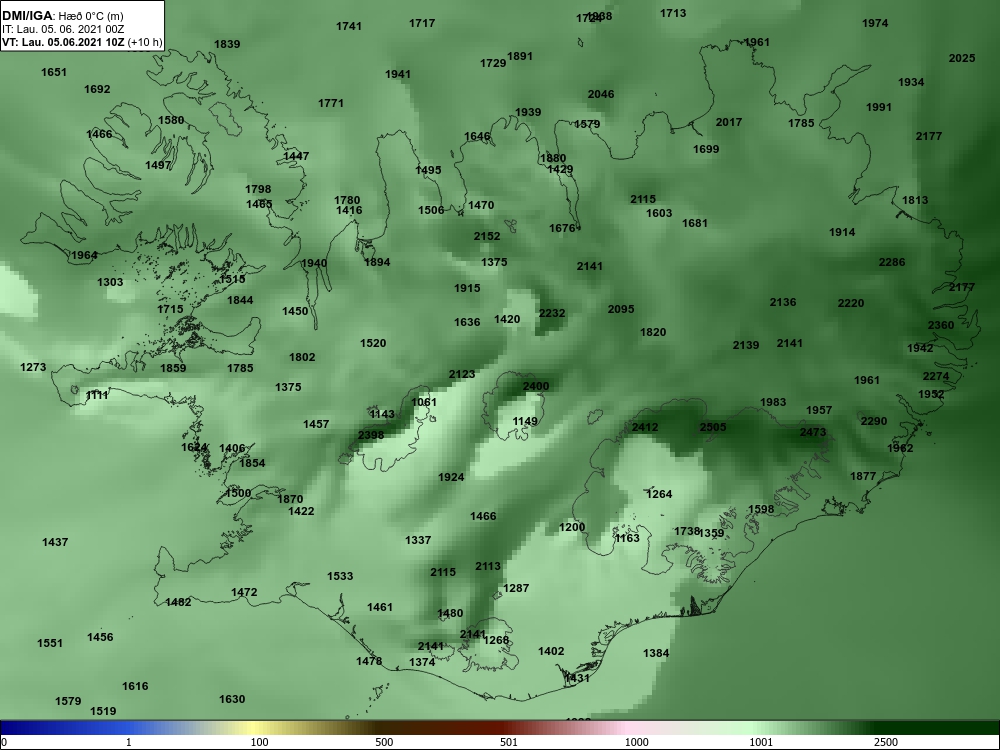The width and height of the screenshot is (1000, 750).
Task: Pick the yellow section of the color bar
Action: point(255,728)
